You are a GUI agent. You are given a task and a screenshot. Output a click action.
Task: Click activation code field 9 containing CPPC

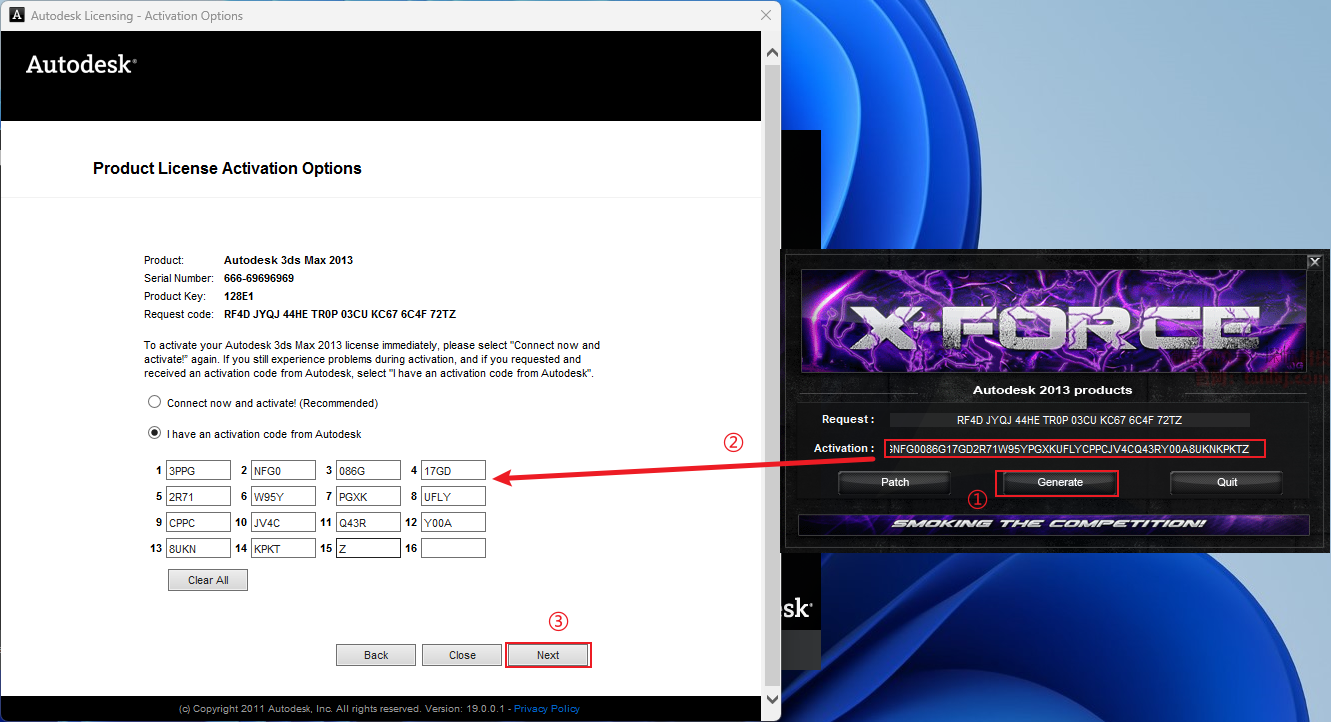coord(198,522)
